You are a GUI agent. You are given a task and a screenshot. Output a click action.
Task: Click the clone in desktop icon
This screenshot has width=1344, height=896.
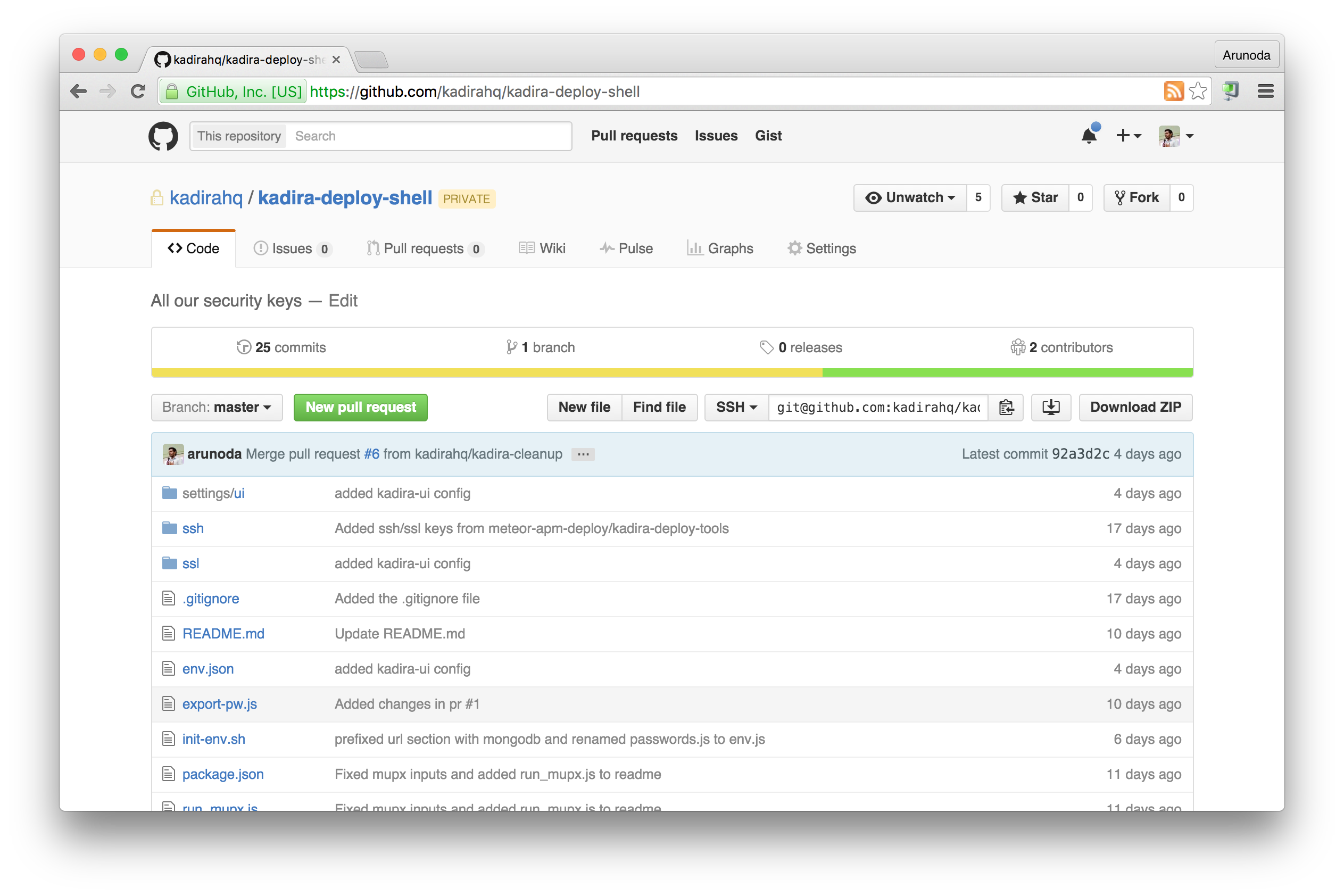[1050, 408]
